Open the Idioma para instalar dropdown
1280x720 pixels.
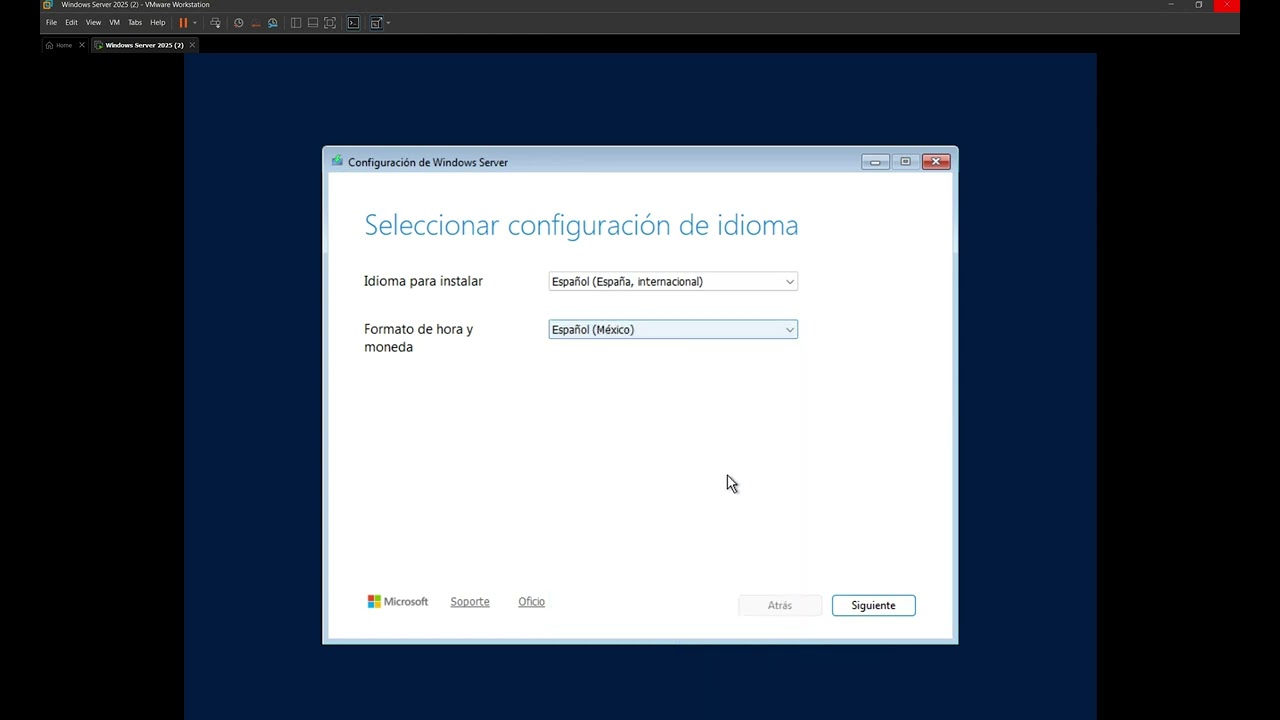673,282
